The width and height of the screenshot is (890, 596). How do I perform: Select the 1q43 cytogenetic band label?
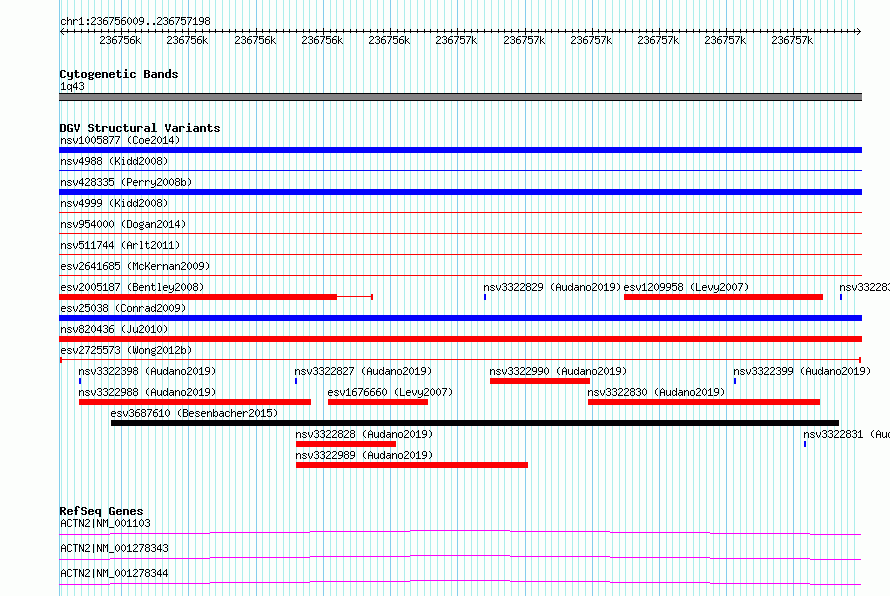[x=72, y=86]
